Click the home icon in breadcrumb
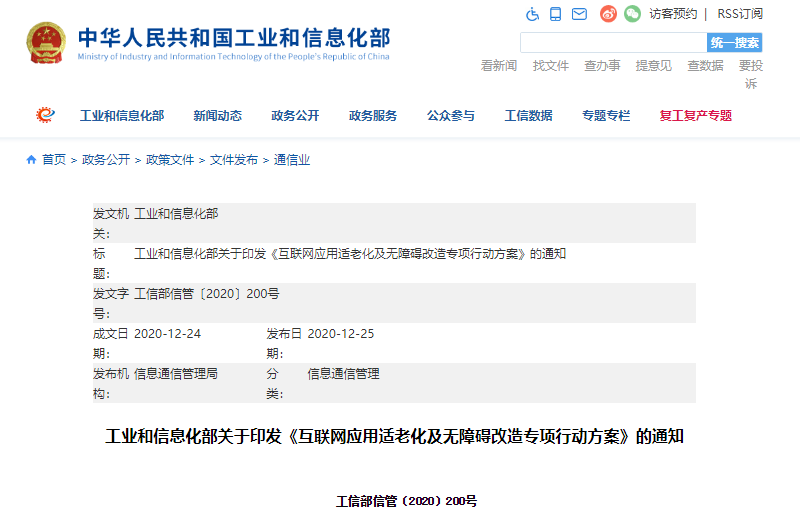The width and height of the screenshot is (800, 528). (31, 160)
